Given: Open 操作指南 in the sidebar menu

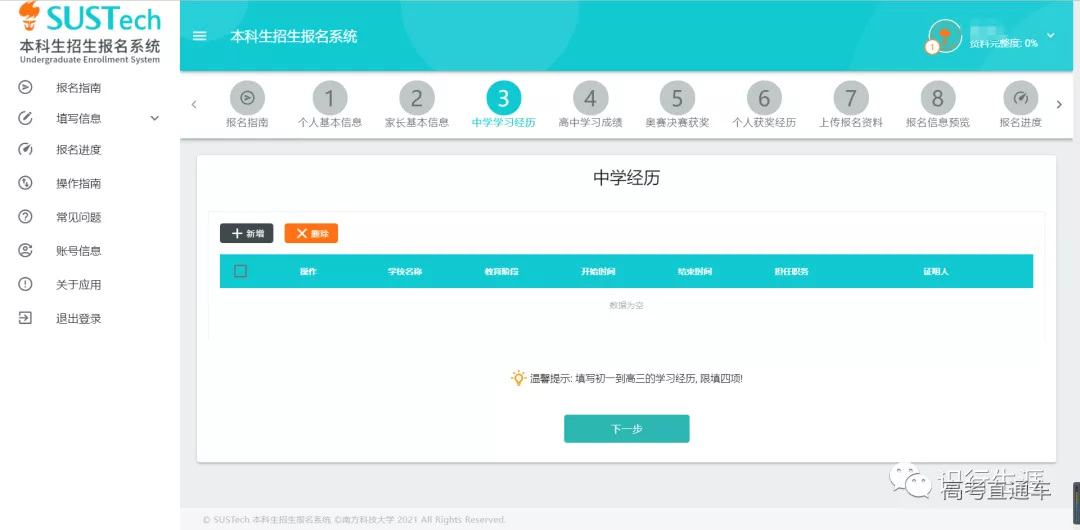Looking at the screenshot, I should click(79, 183).
